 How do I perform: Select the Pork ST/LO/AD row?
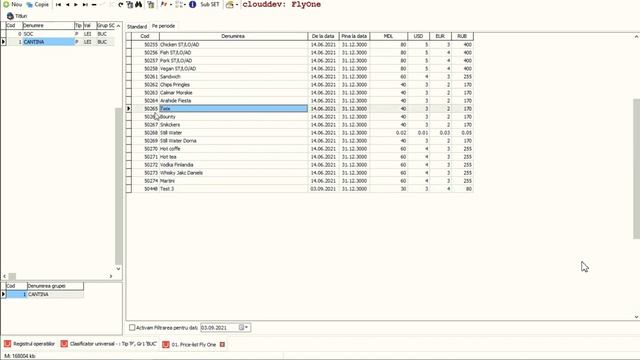[x=300, y=60]
